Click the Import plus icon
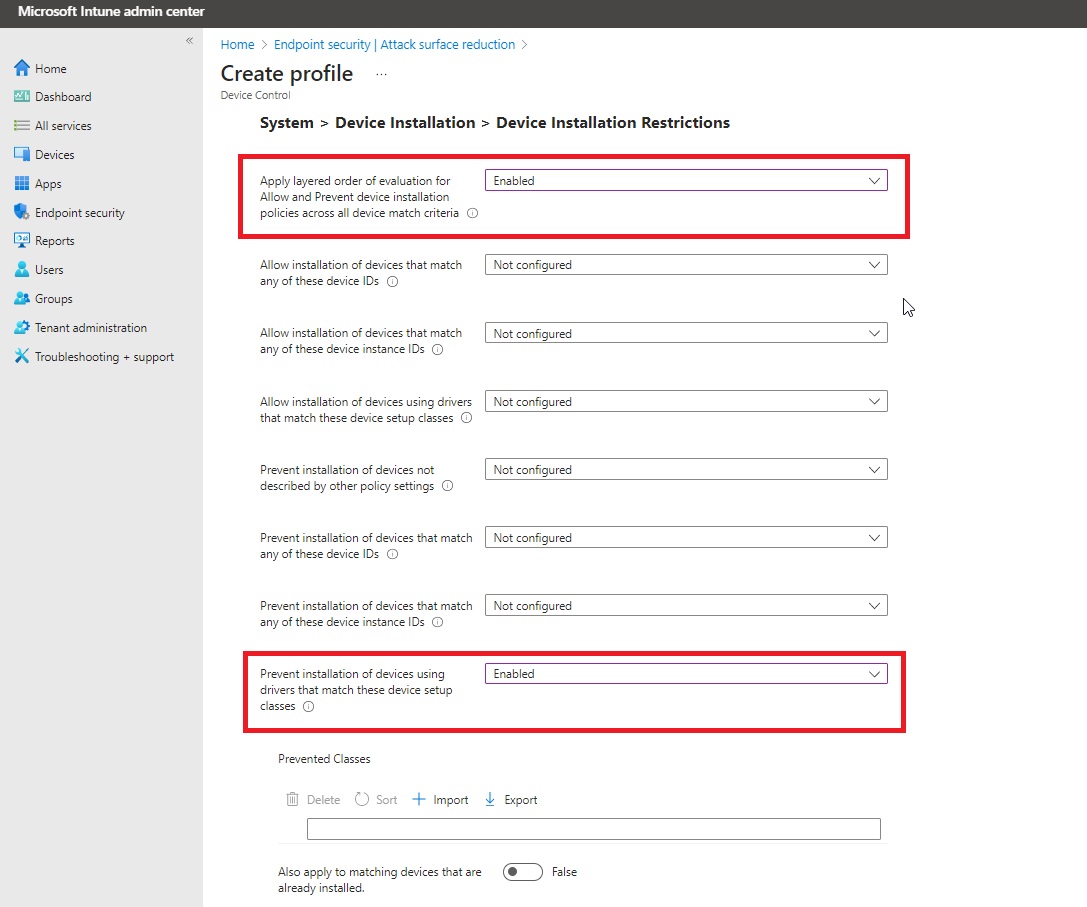 click(419, 800)
